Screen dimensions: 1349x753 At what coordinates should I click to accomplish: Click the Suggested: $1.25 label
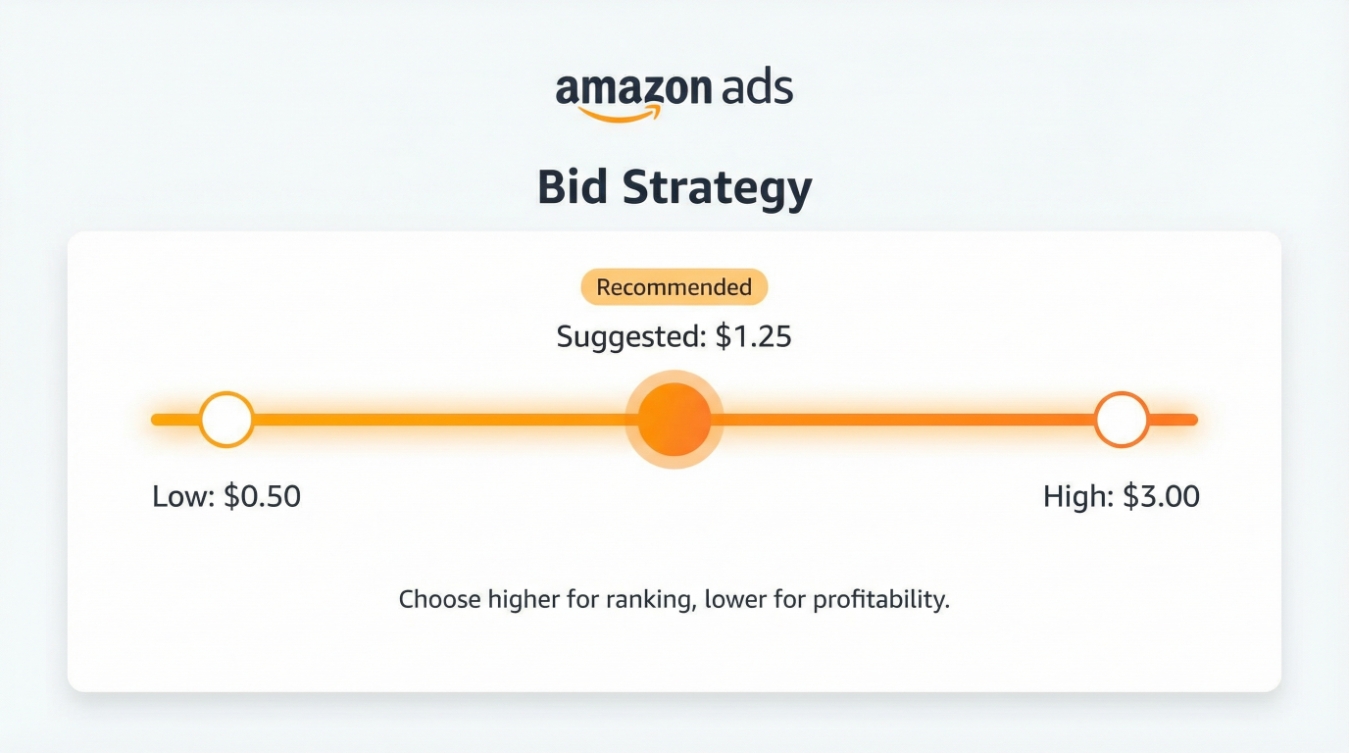(674, 337)
